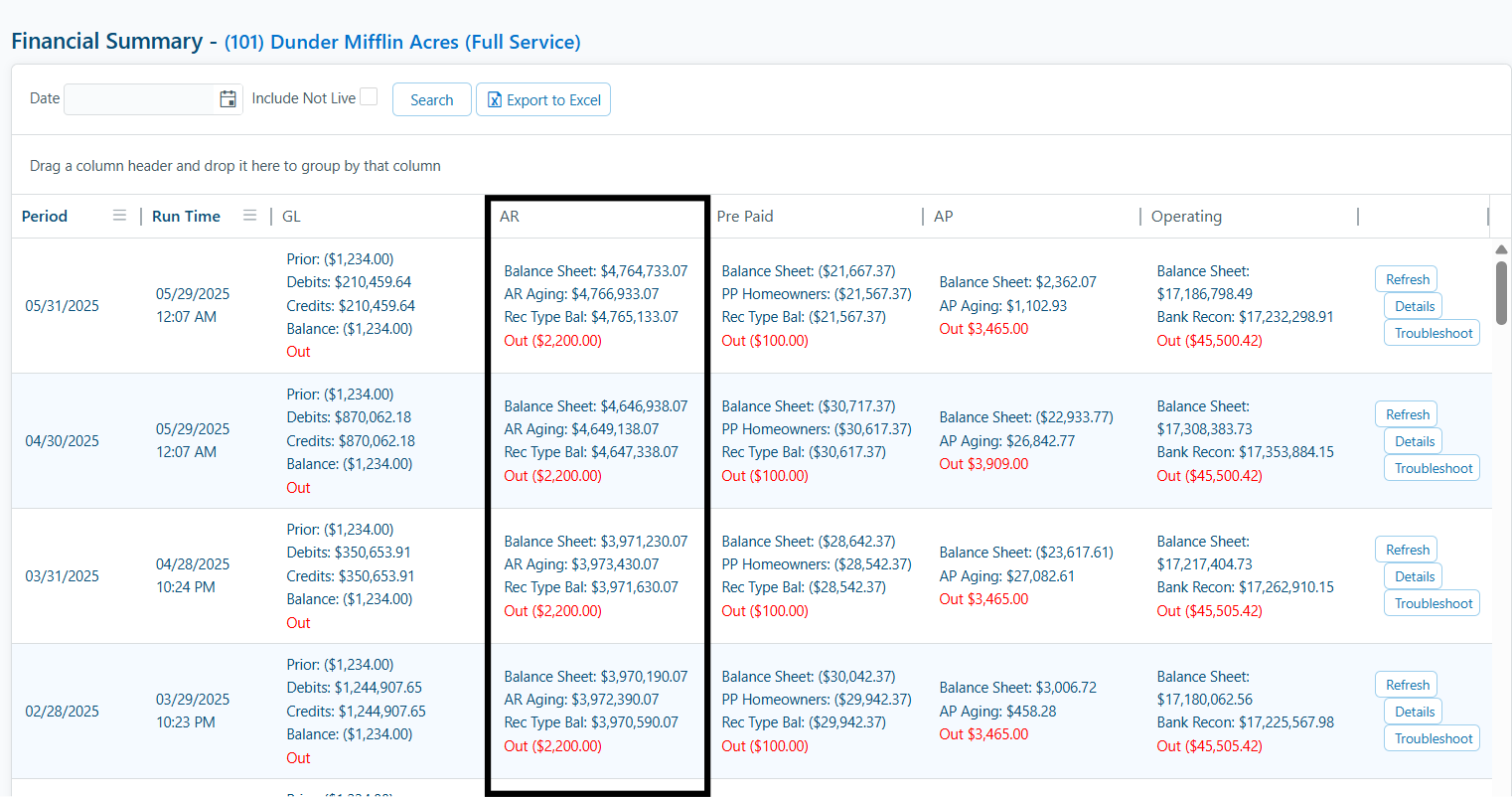
Task: Refresh the 05/31/2025 period row
Action: tap(1407, 279)
